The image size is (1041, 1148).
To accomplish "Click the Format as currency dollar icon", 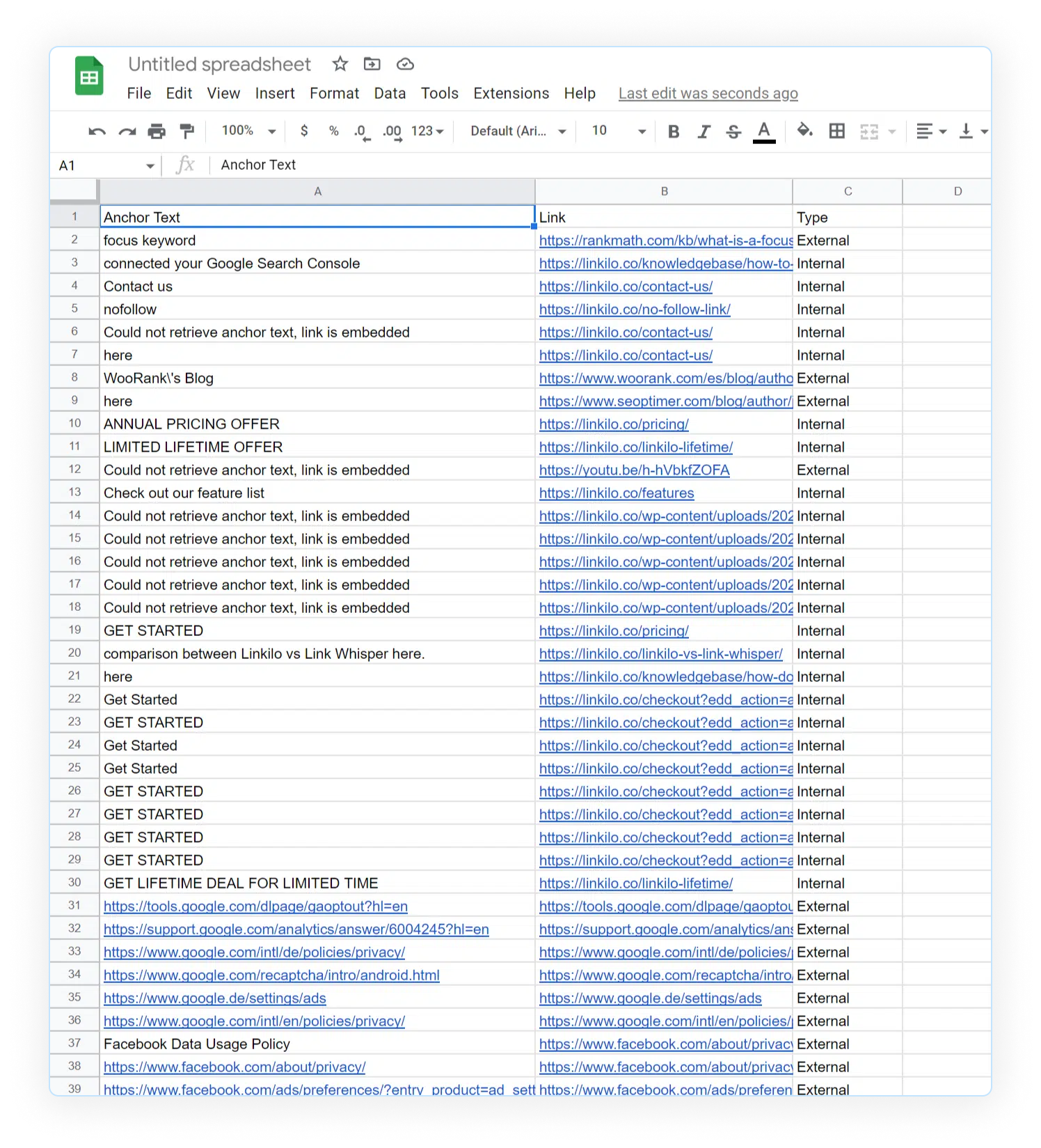I will 304,131.
